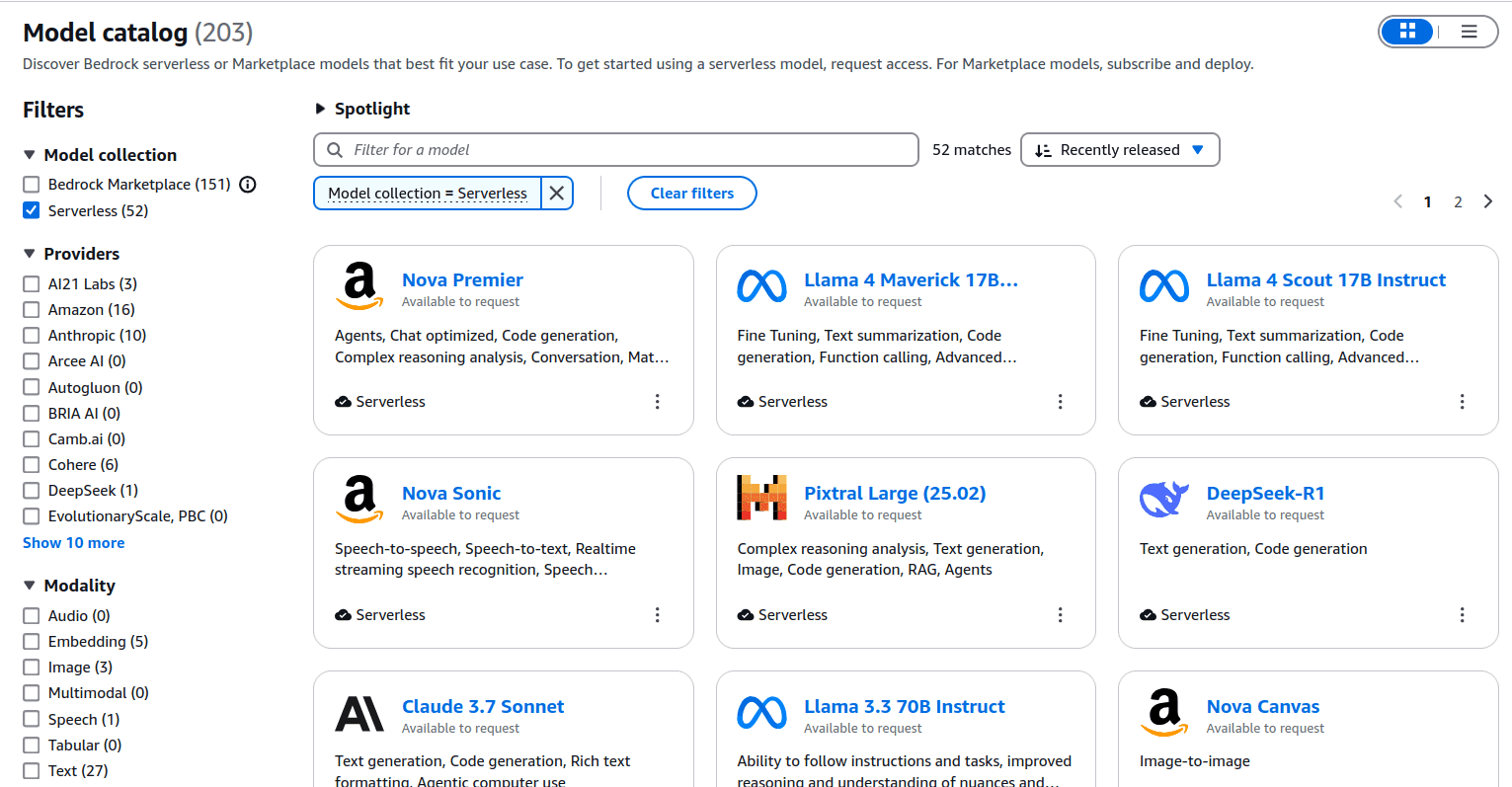The width and height of the screenshot is (1512, 787).
Task: Show 10 more providers
Action: [x=74, y=543]
